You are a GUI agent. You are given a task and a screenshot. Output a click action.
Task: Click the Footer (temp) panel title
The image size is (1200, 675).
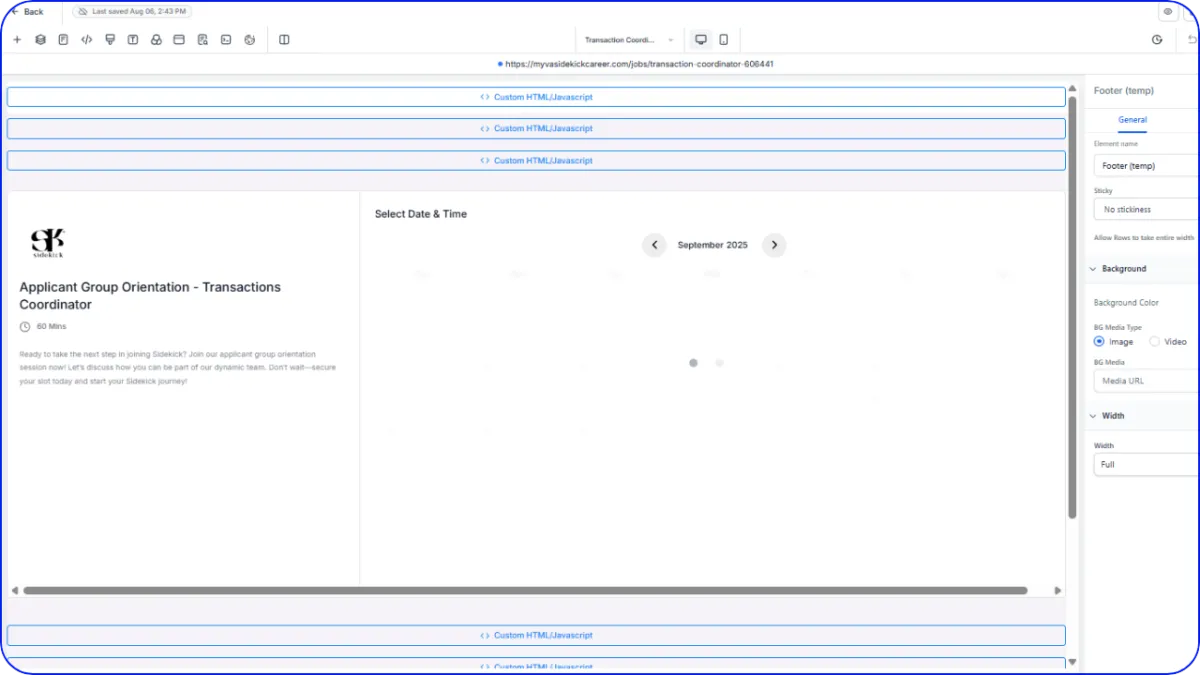click(1124, 91)
